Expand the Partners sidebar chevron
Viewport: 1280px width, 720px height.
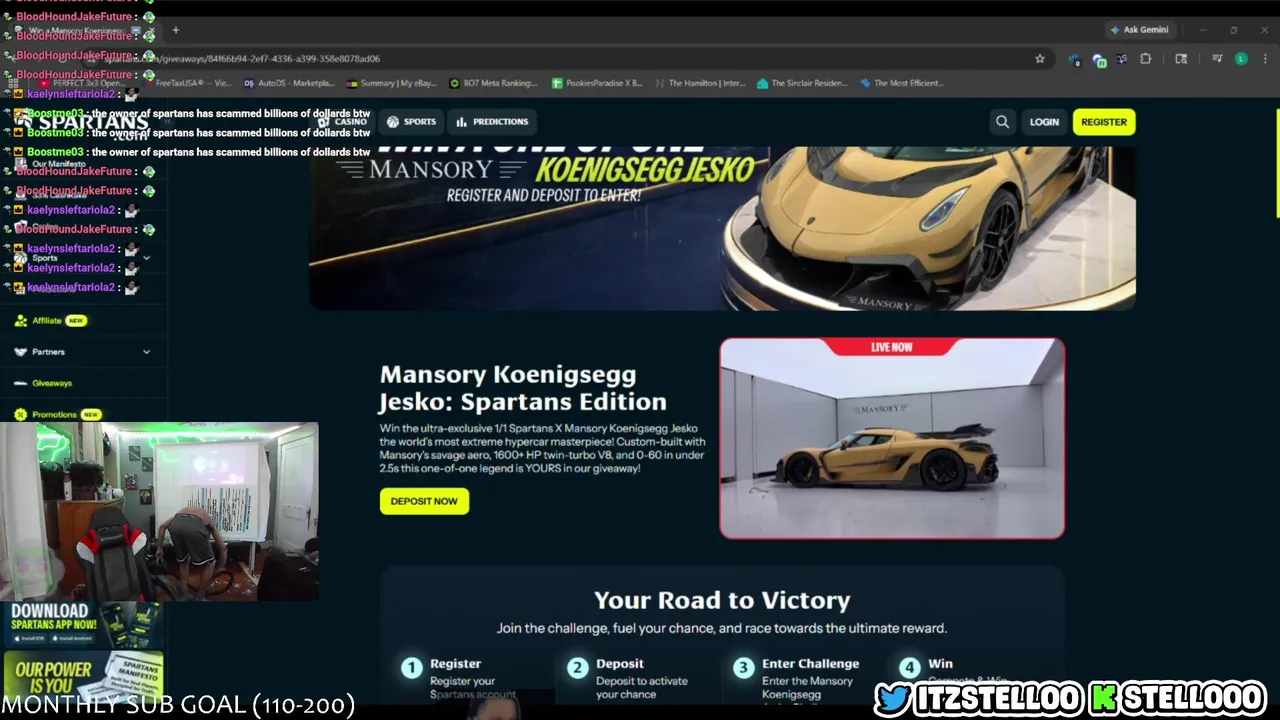coord(146,352)
